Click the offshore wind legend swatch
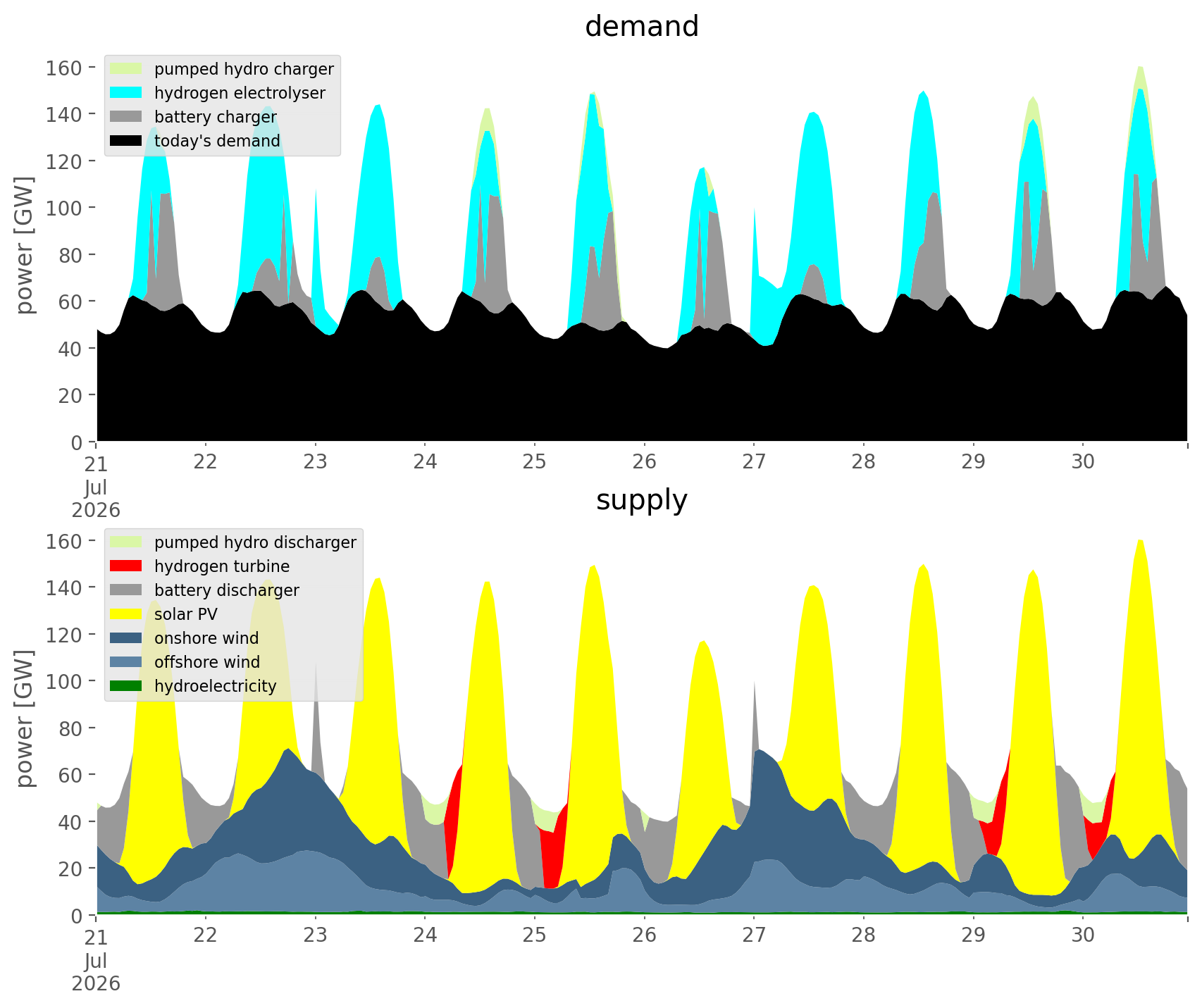Viewport: 1202px width, 1008px height. point(126,662)
